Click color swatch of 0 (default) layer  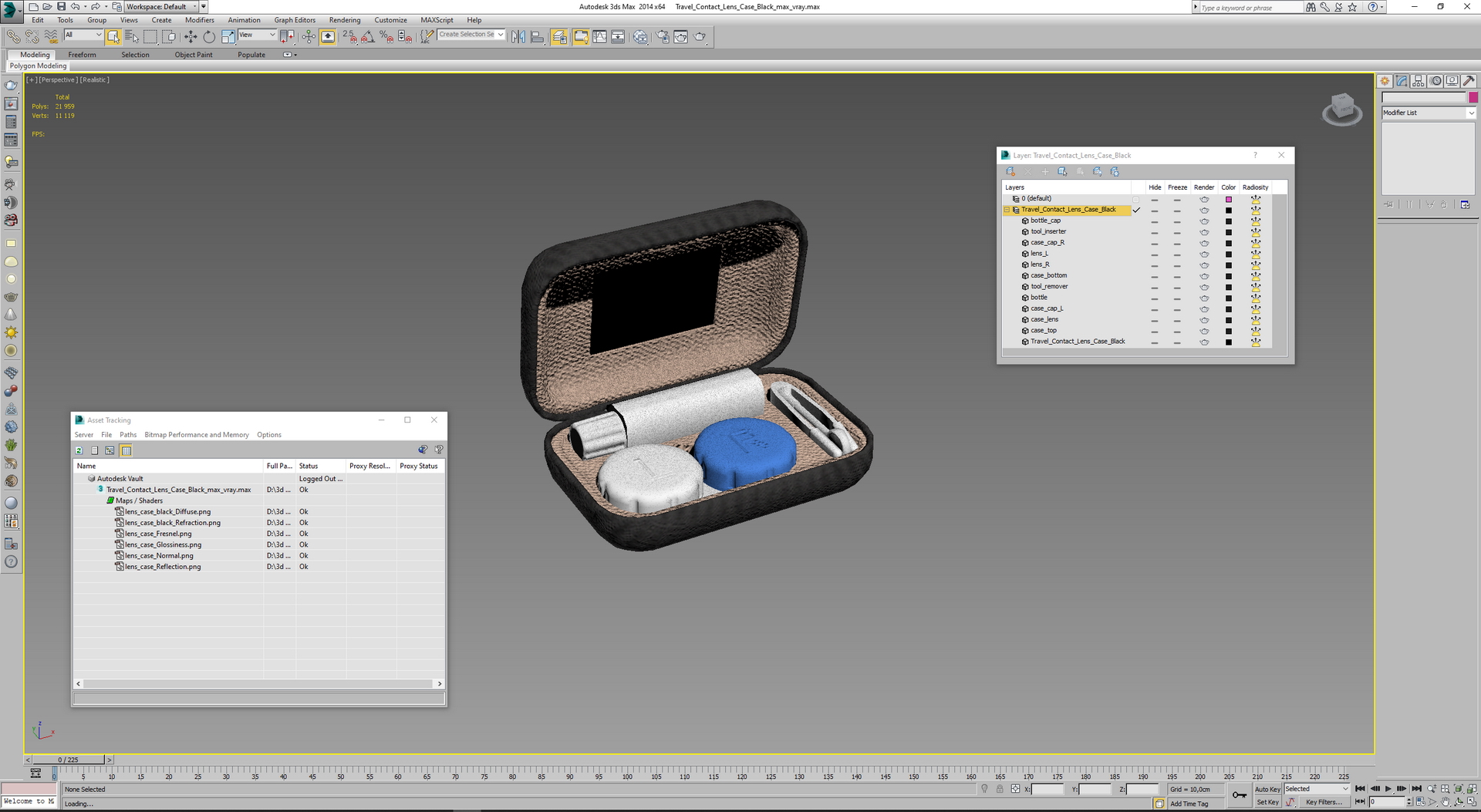(x=1229, y=199)
